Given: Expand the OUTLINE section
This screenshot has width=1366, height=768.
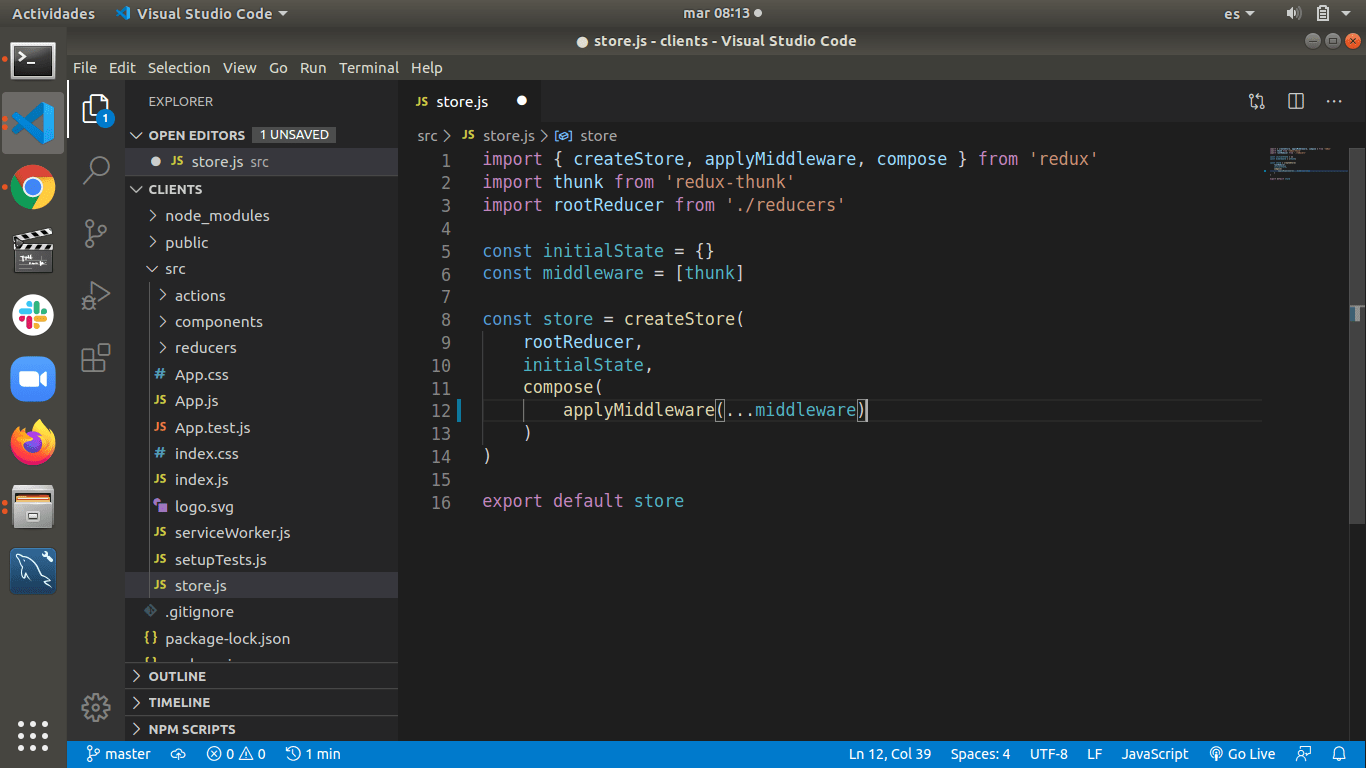Looking at the screenshot, I should [178, 677].
